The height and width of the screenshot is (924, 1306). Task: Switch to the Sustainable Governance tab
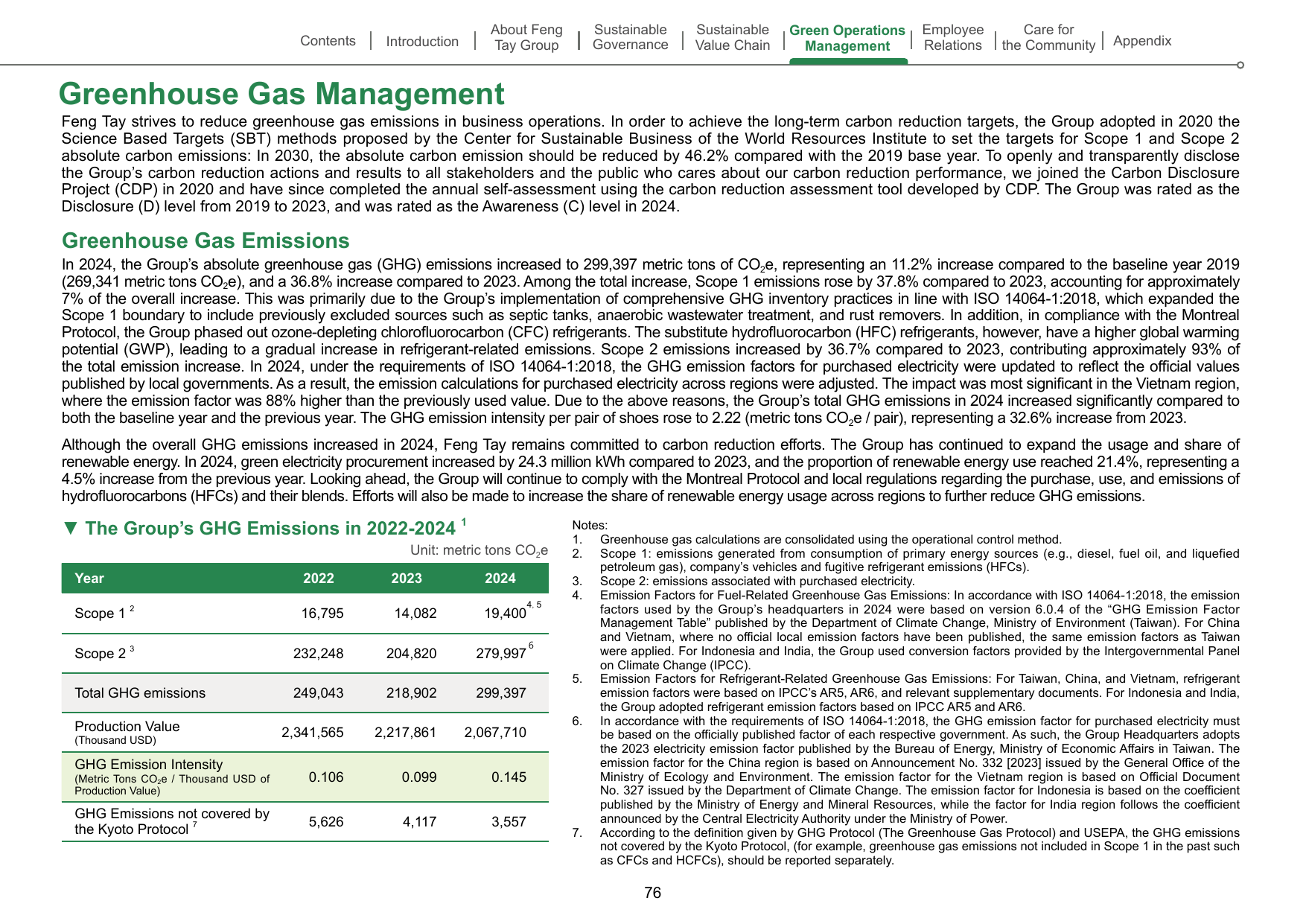(630, 37)
